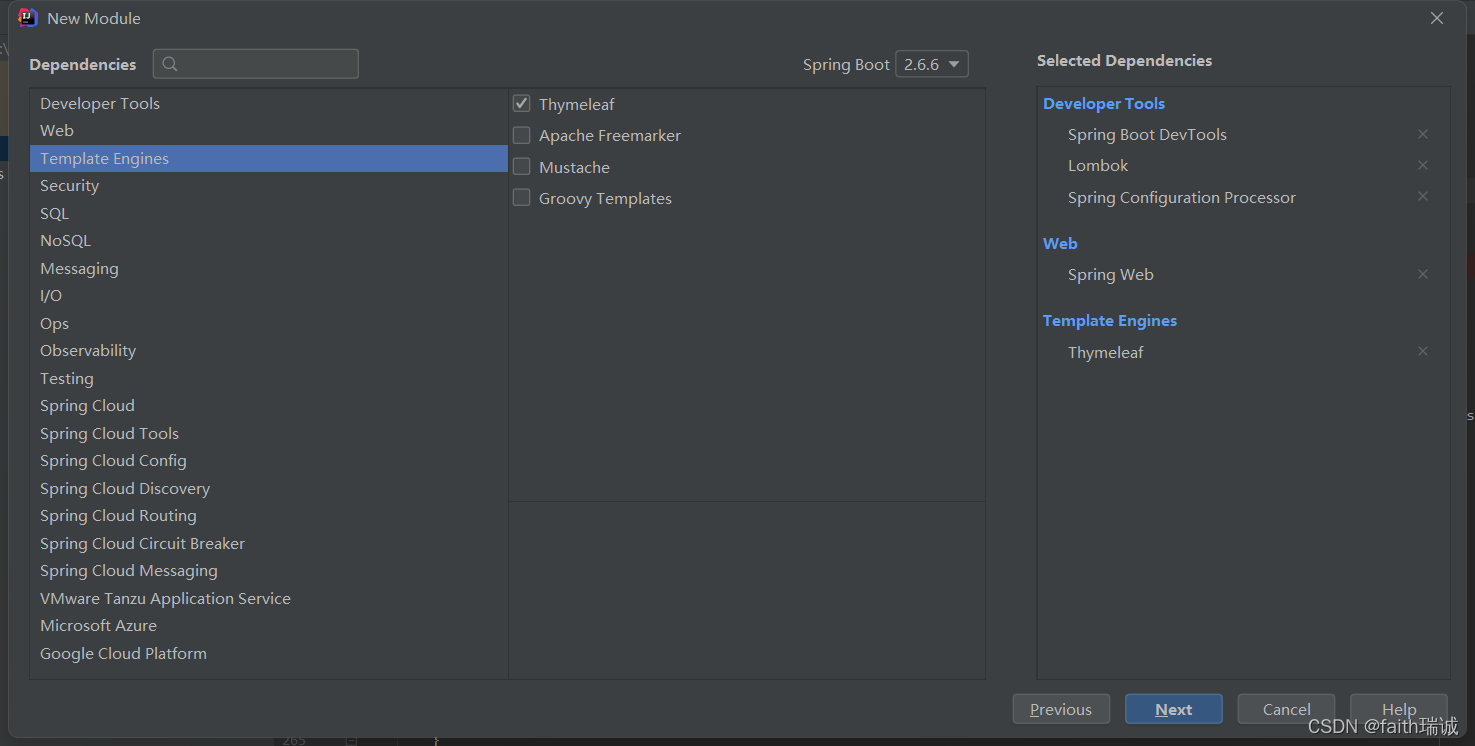Image resolution: width=1475 pixels, height=746 pixels.
Task: Select the Web category
Action: pyautogui.click(x=269, y=131)
